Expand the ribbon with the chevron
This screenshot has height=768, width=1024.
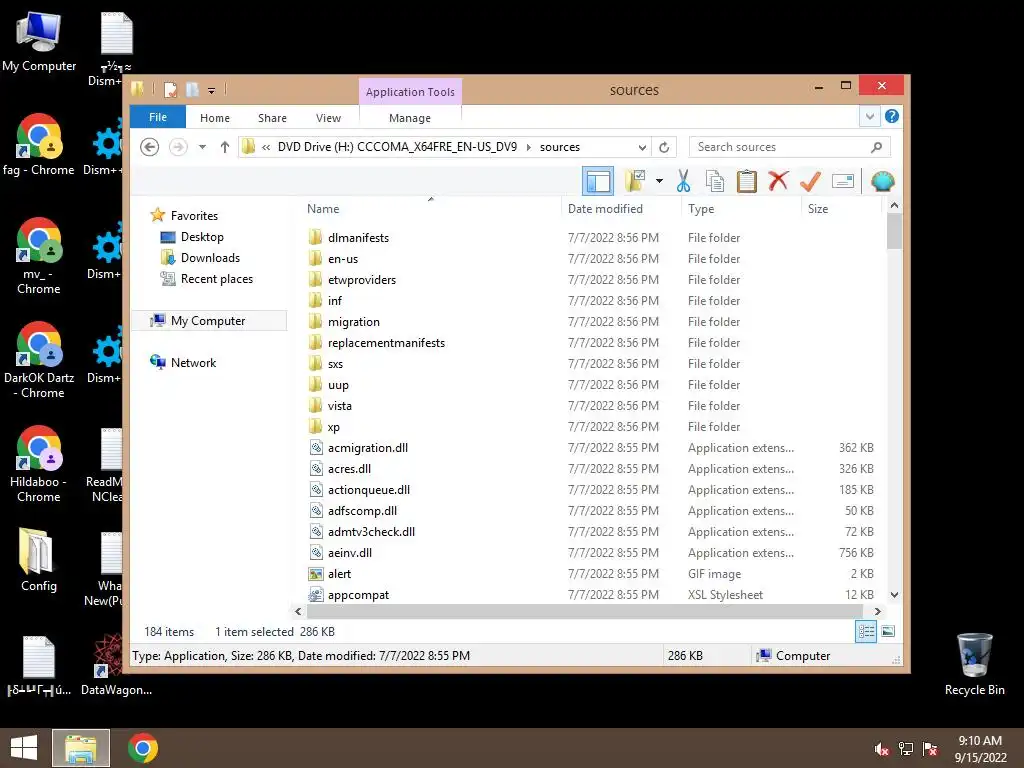(x=869, y=117)
